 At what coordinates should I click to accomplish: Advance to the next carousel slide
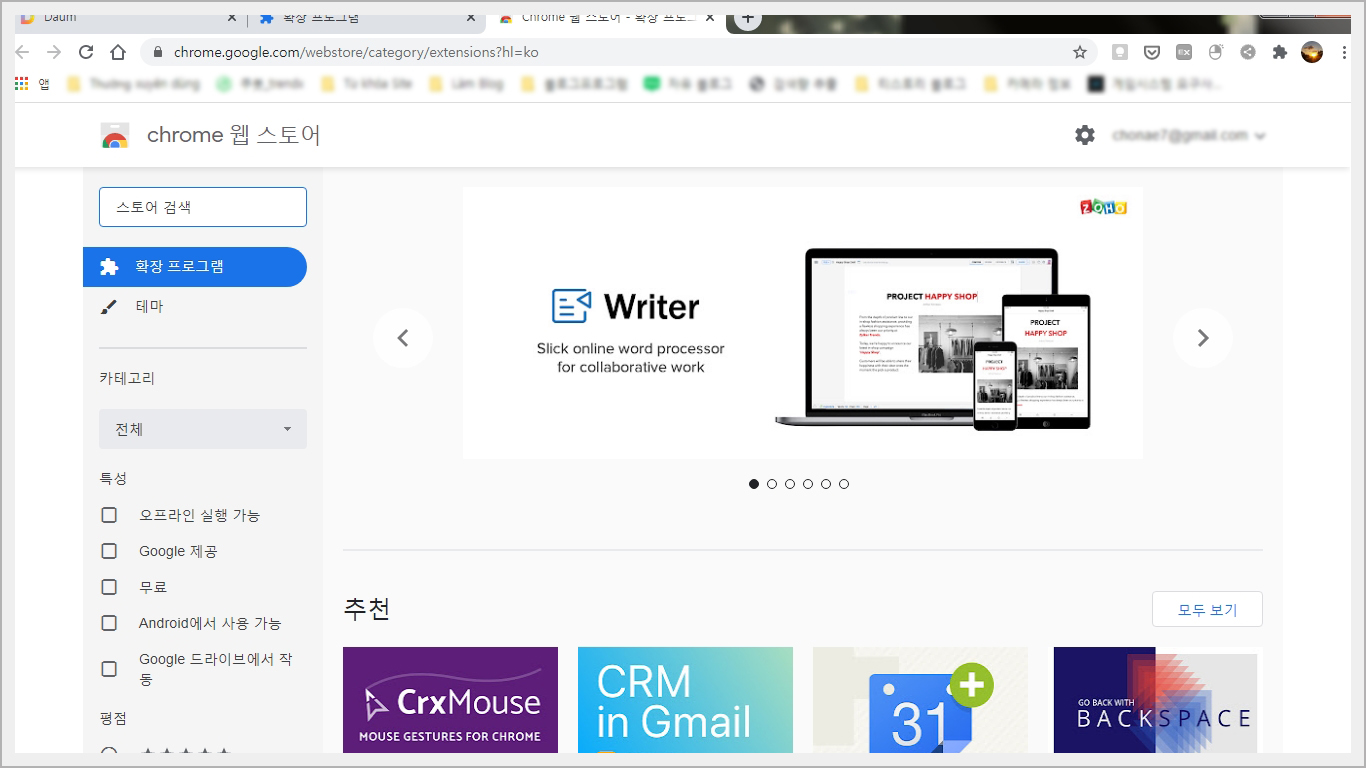point(1203,338)
